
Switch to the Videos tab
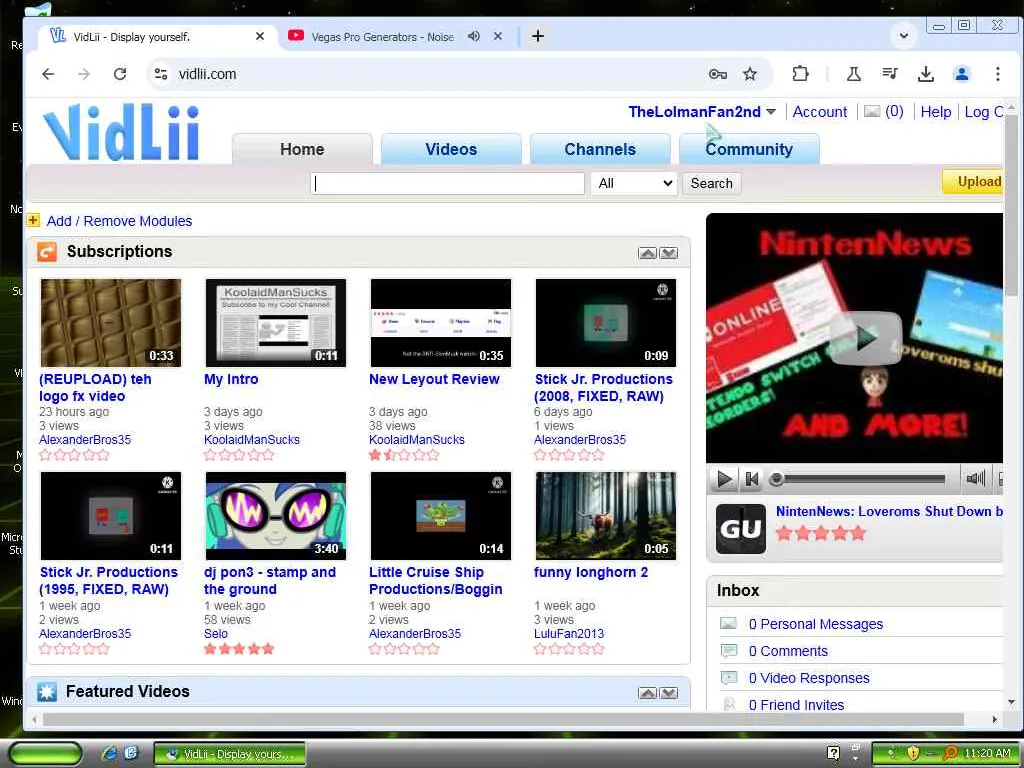tap(451, 149)
